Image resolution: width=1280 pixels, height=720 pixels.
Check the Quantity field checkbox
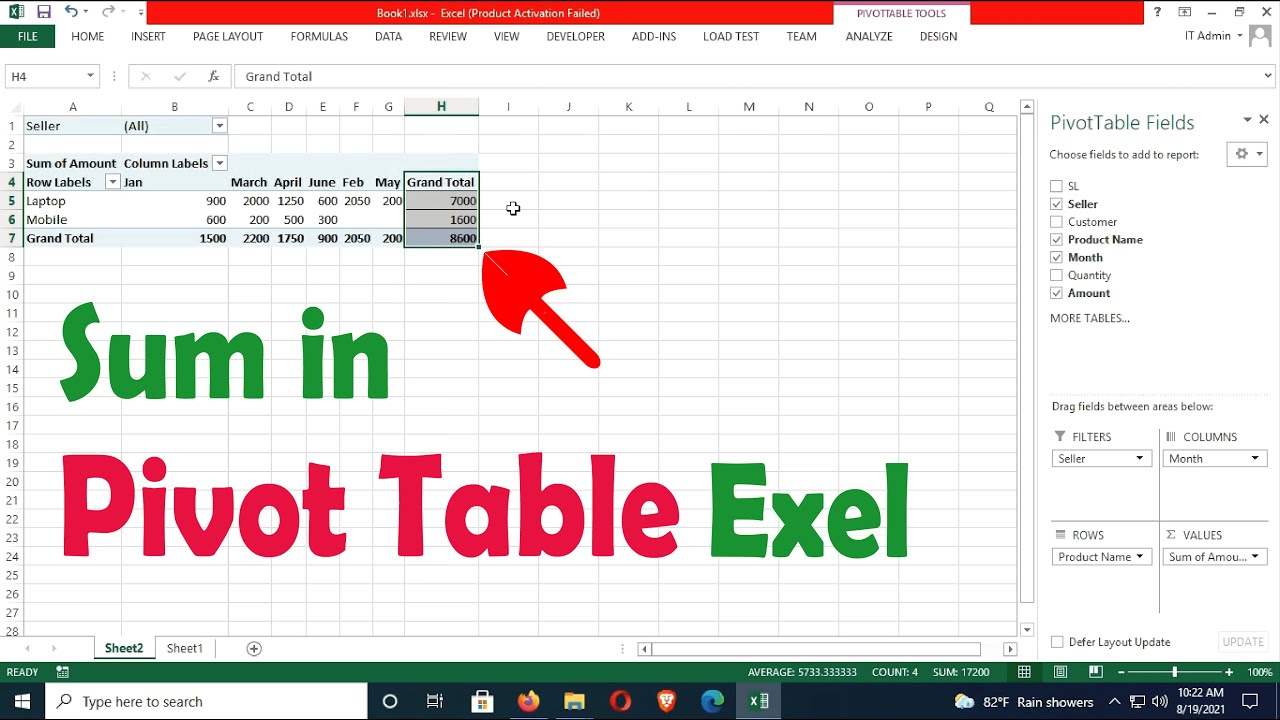click(x=1056, y=275)
